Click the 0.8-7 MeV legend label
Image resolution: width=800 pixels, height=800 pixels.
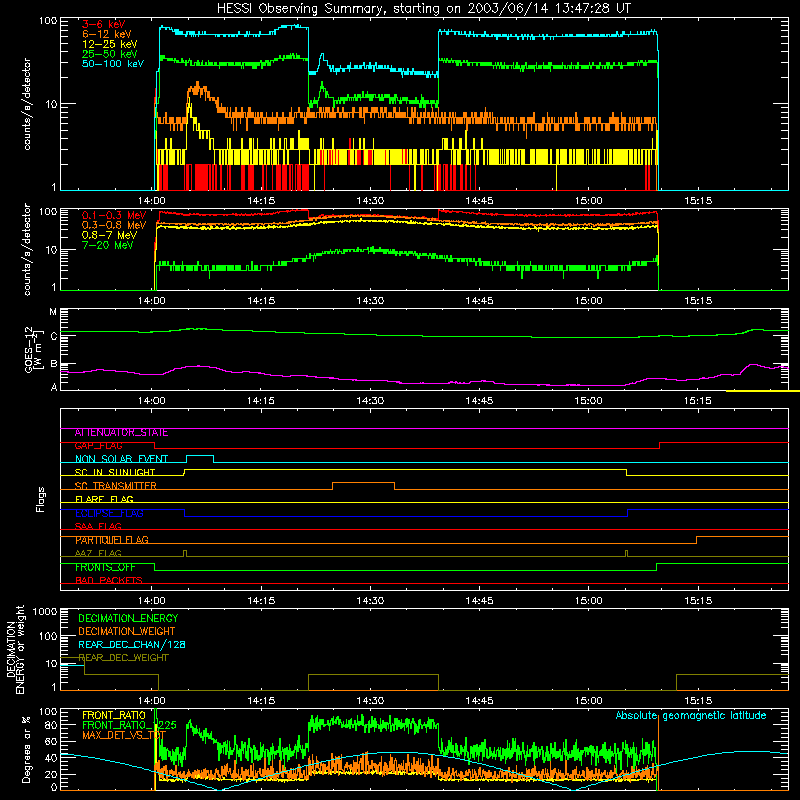click(109, 235)
